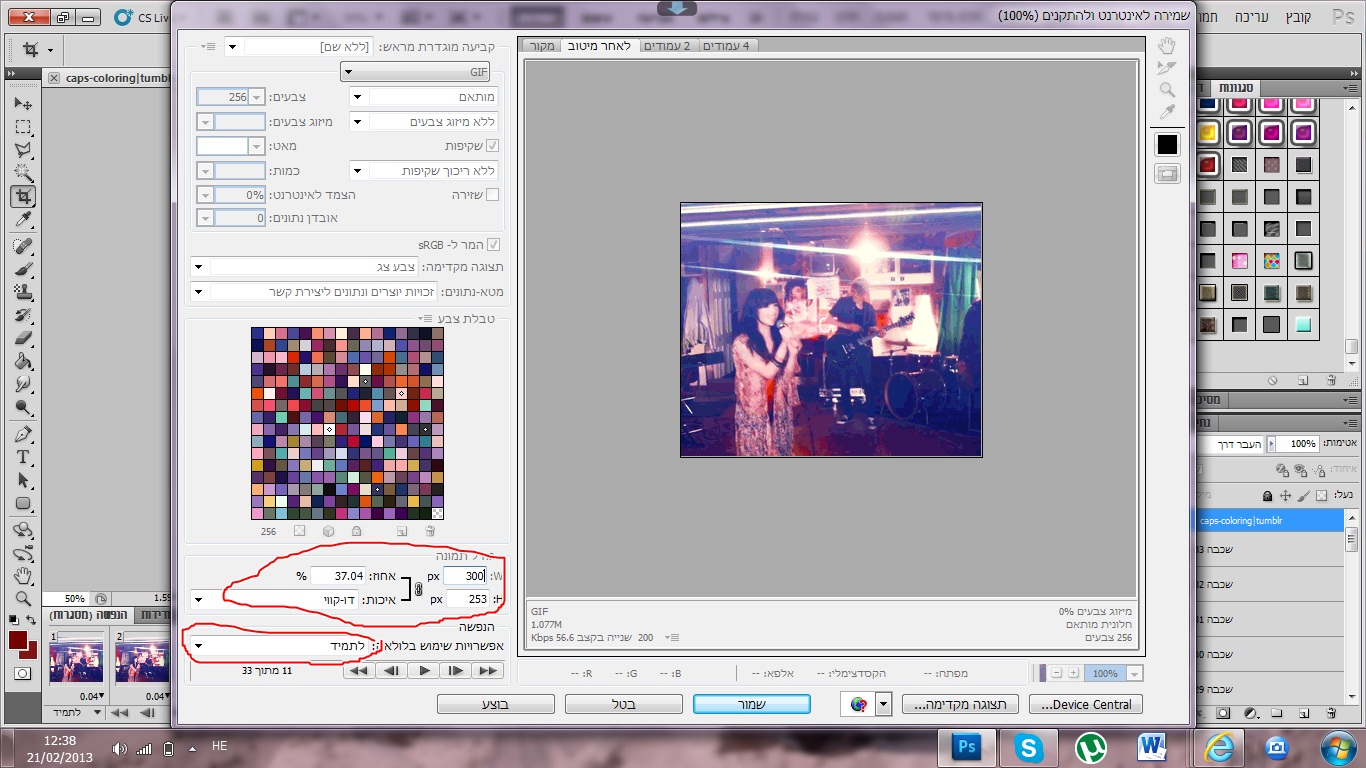Open the optimize panel flyout menu
The height and width of the screenshot is (768, 1366).
[208, 46]
